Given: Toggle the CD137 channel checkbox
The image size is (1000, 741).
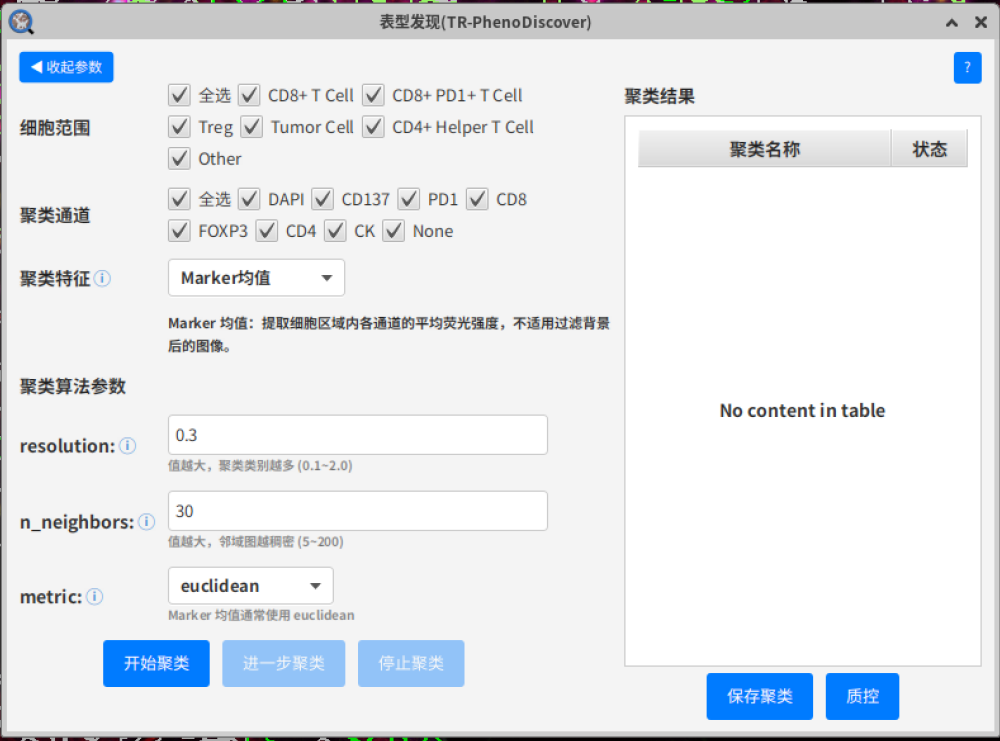Looking at the screenshot, I should click(x=323, y=200).
